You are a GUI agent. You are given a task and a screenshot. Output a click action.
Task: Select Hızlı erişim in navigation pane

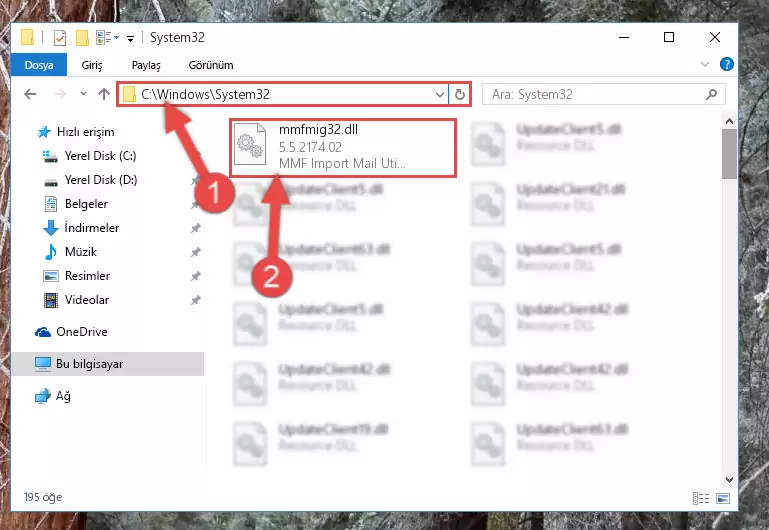click(77, 132)
